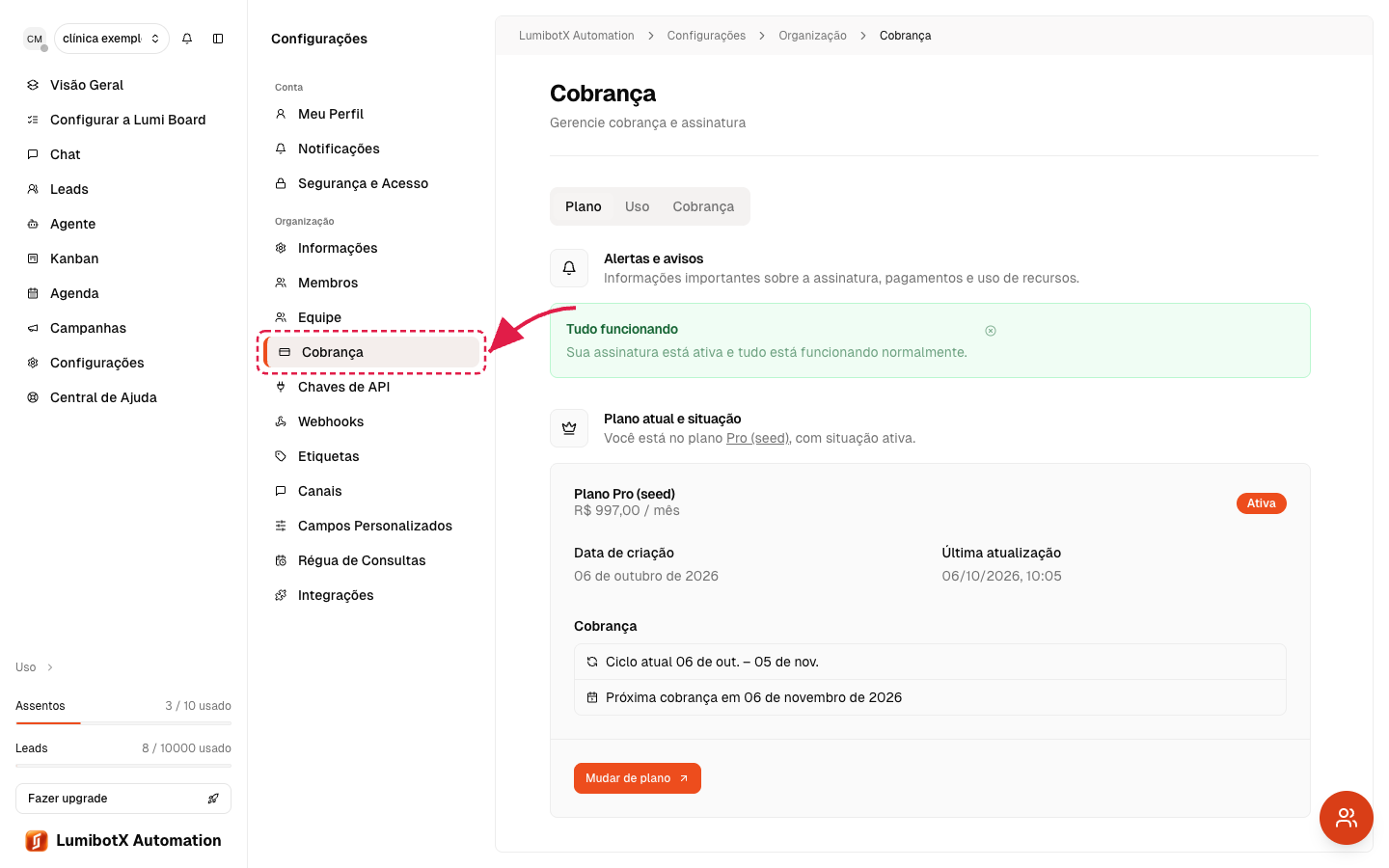Open Configurações in the main left navigation
1389x868 pixels.
[x=123, y=363]
